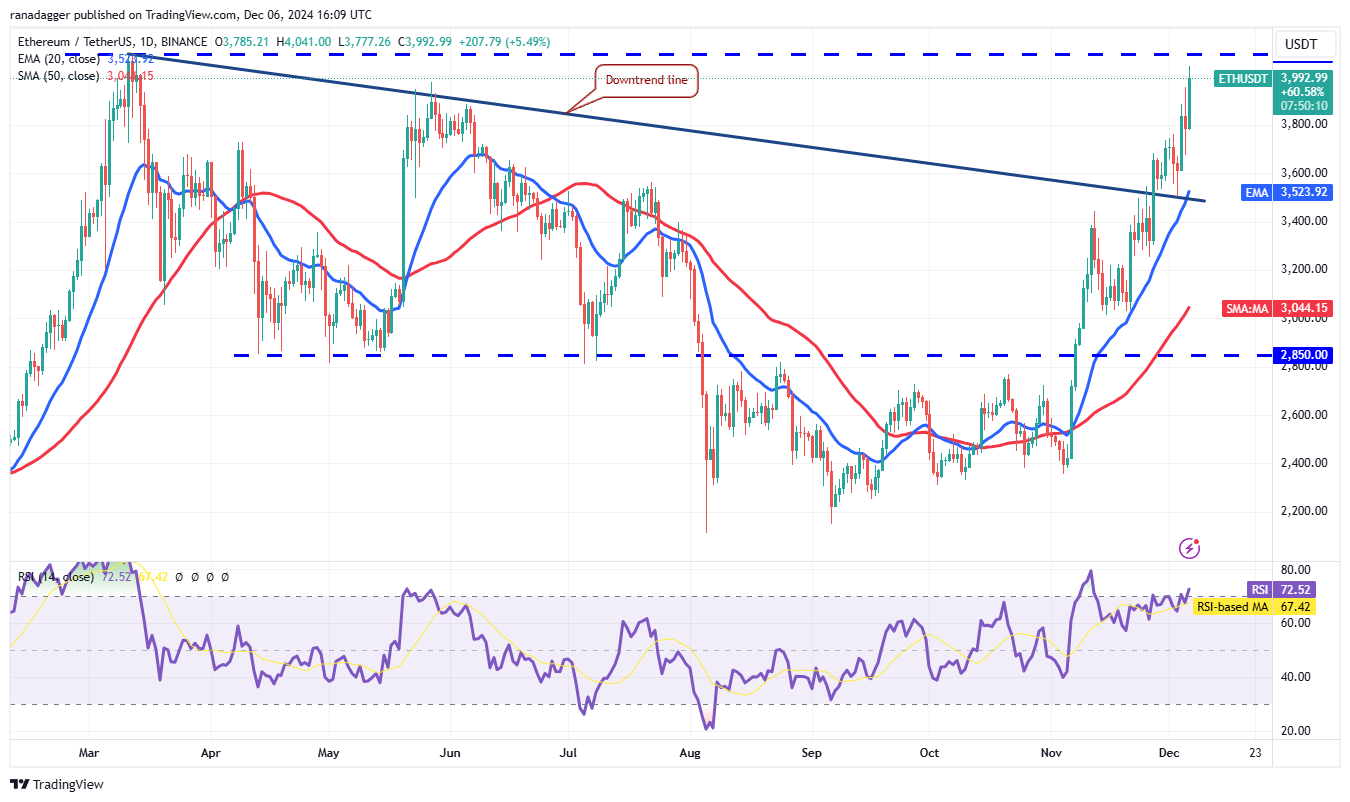Click the Nov date on the time axis

[x=1051, y=752]
